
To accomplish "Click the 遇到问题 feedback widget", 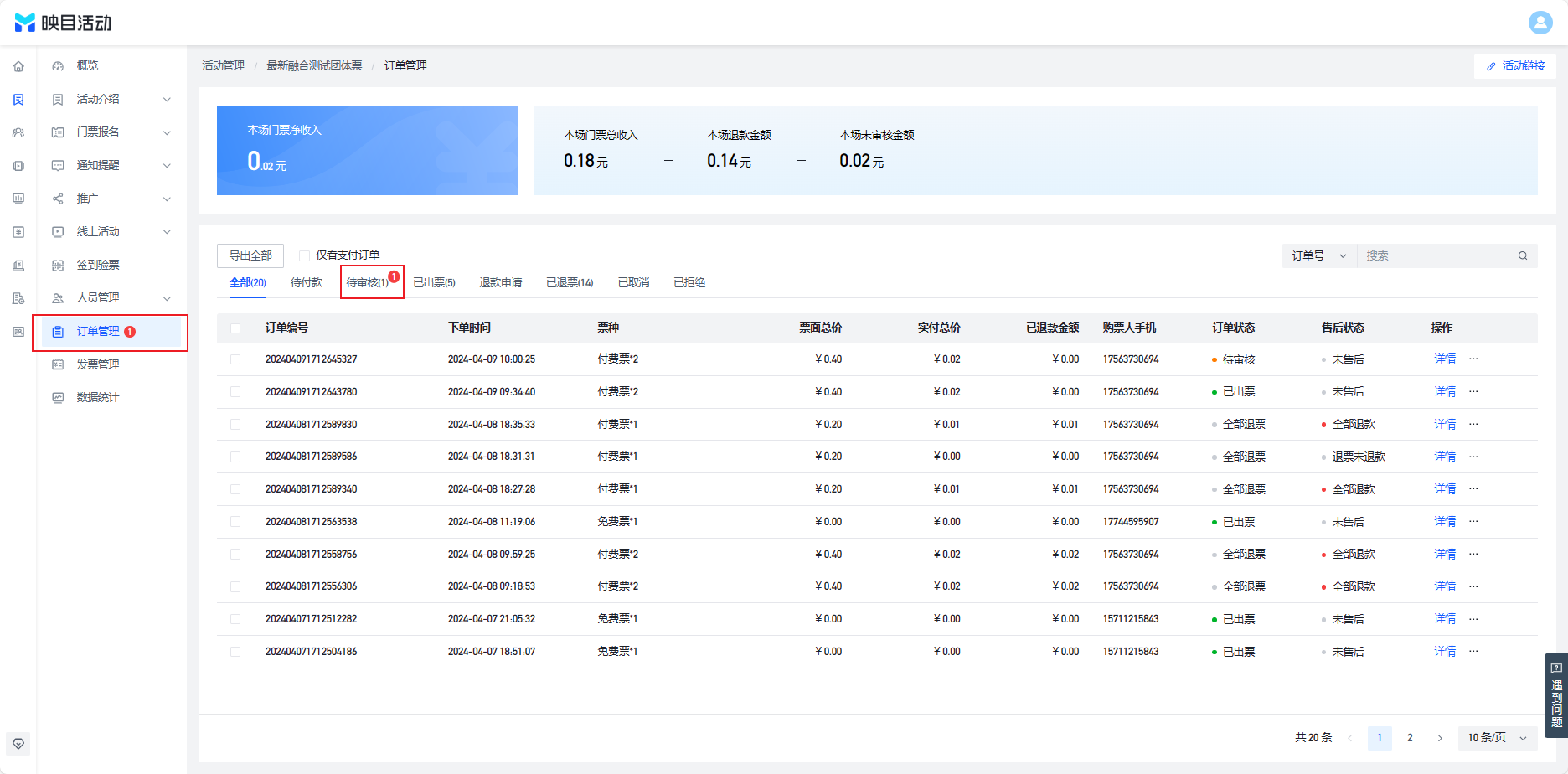I will (1556, 695).
